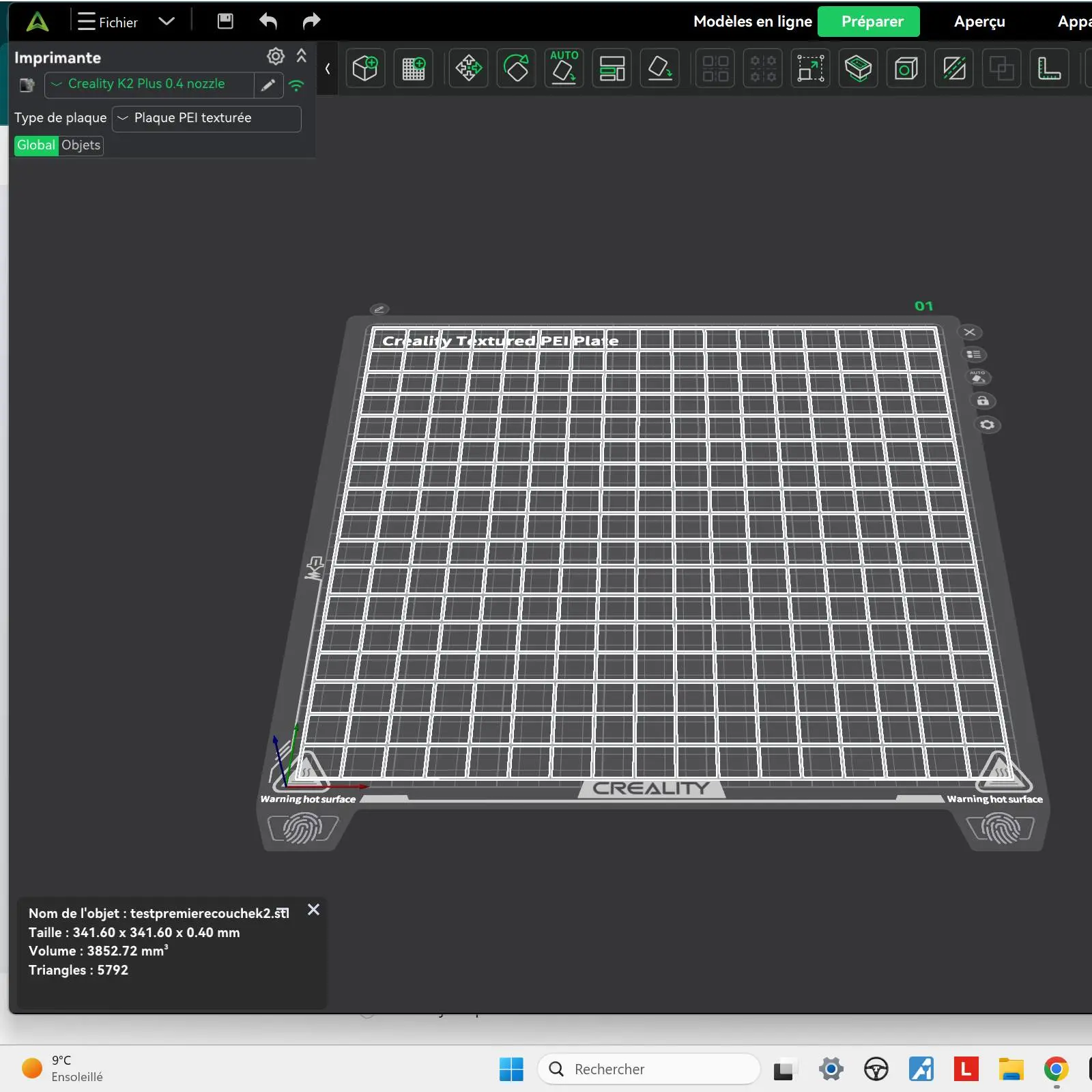Edit the printer preset with pencil icon
The height and width of the screenshot is (1092, 1092).
click(x=268, y=85)
